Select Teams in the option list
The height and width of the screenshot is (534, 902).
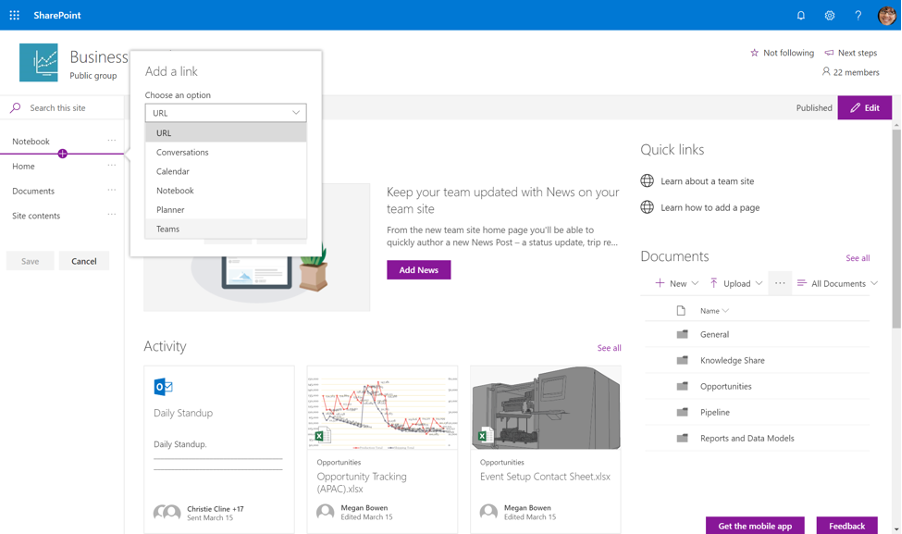pyautogui.click(x=226, y=228)
